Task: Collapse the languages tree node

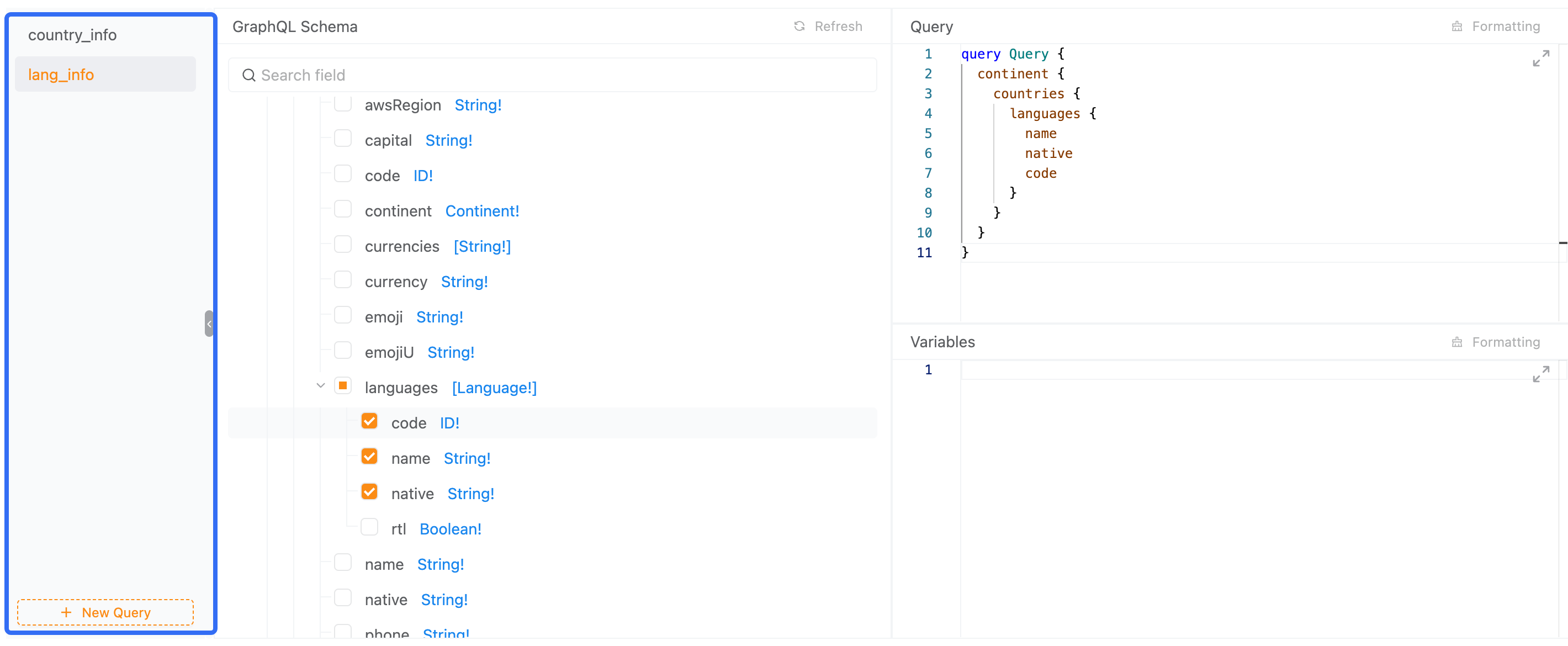Action: click(321, 386)
